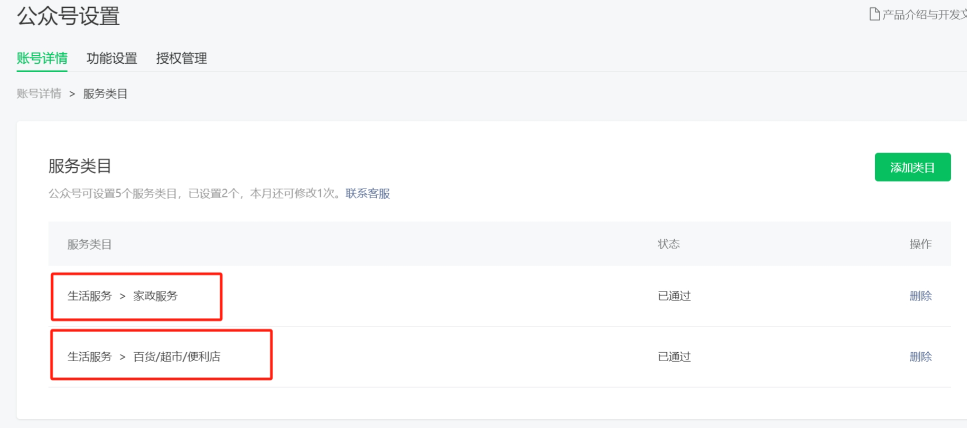The image size is (967, 428).
Task: Delete the 百货/超市/便利店 category
Action: [921, 356]
